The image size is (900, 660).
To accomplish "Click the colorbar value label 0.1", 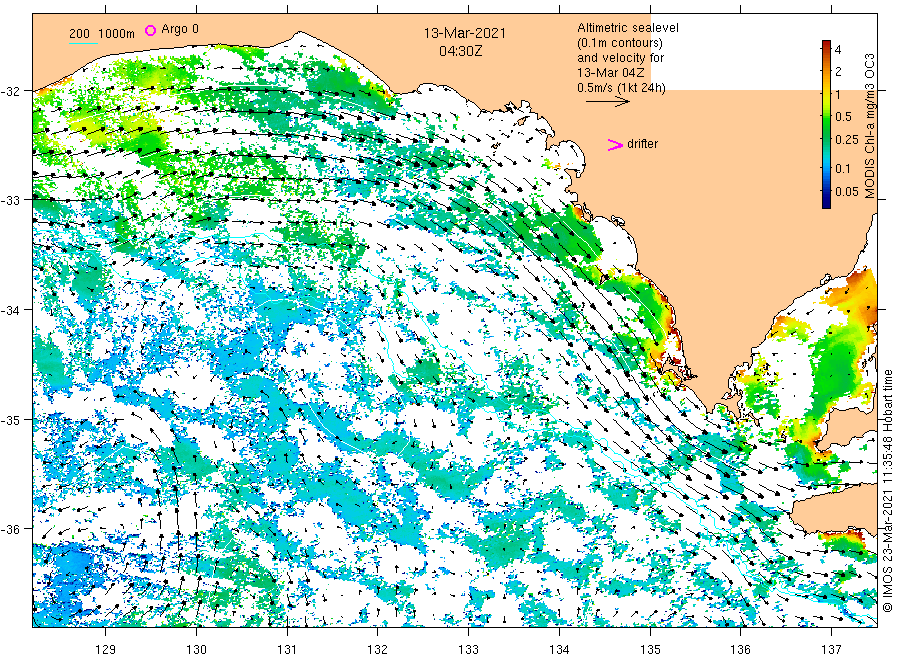I will [843, 169].
